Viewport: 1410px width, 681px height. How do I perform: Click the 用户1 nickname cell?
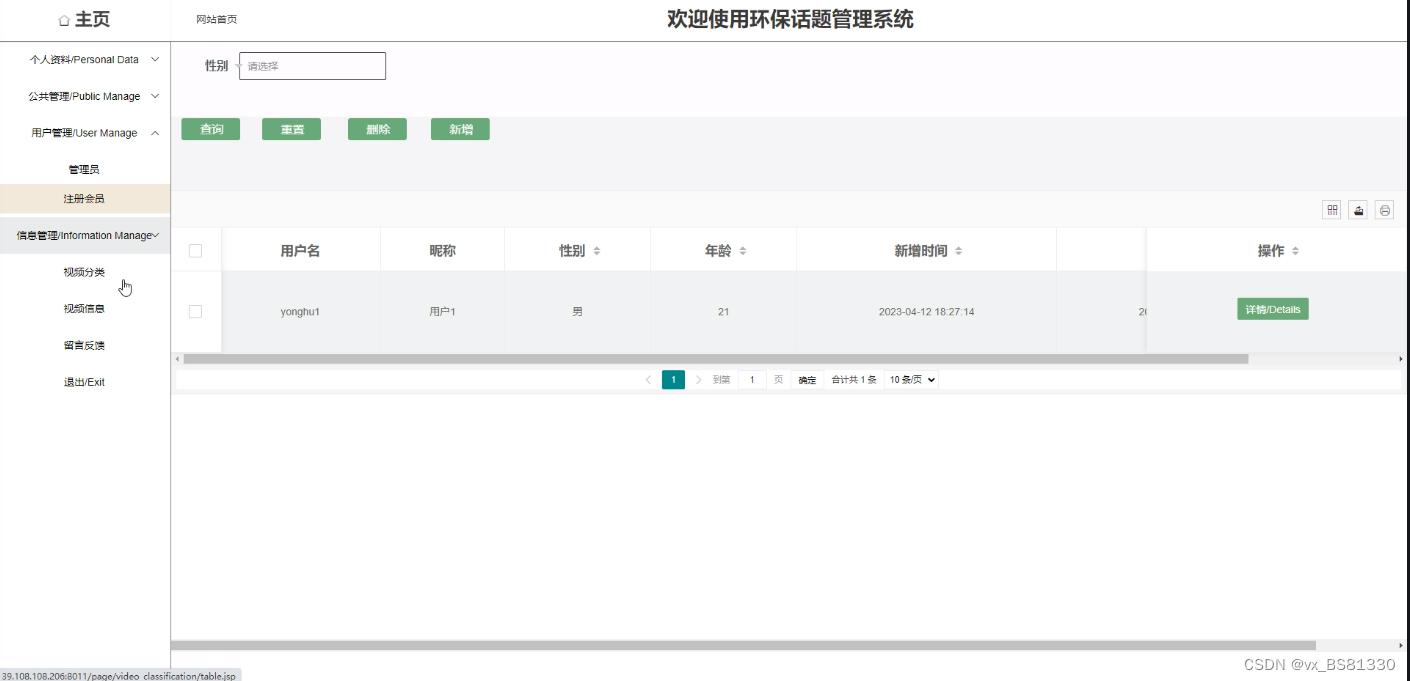coord(442,312)
